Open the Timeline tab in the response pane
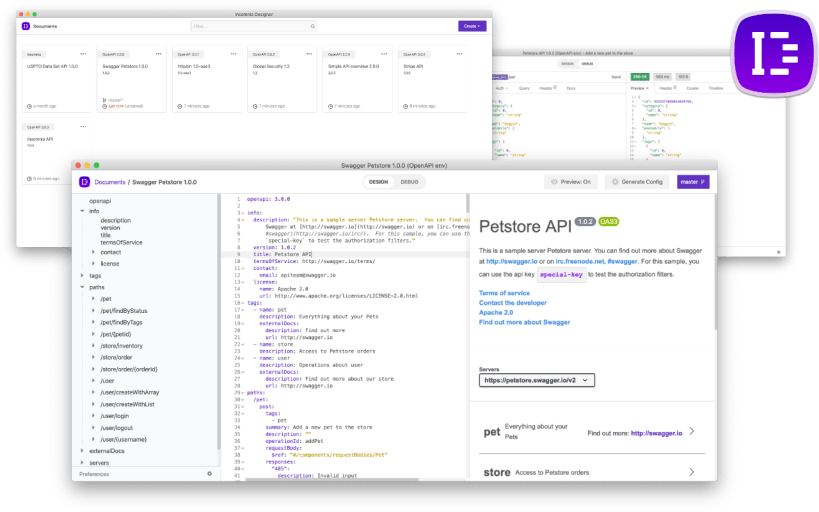The width and height of the screenshot is (819, 512). pos(716,88)
